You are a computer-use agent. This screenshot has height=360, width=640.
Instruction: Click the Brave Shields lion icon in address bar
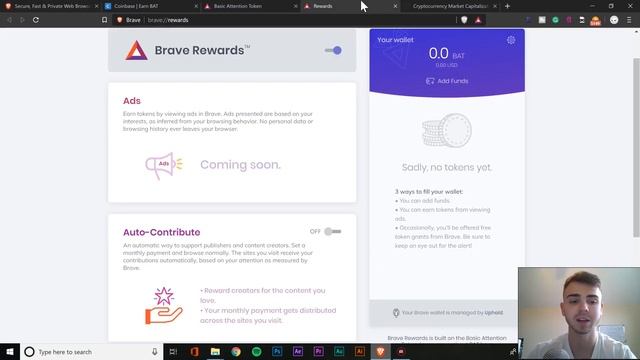pos(464,20)
